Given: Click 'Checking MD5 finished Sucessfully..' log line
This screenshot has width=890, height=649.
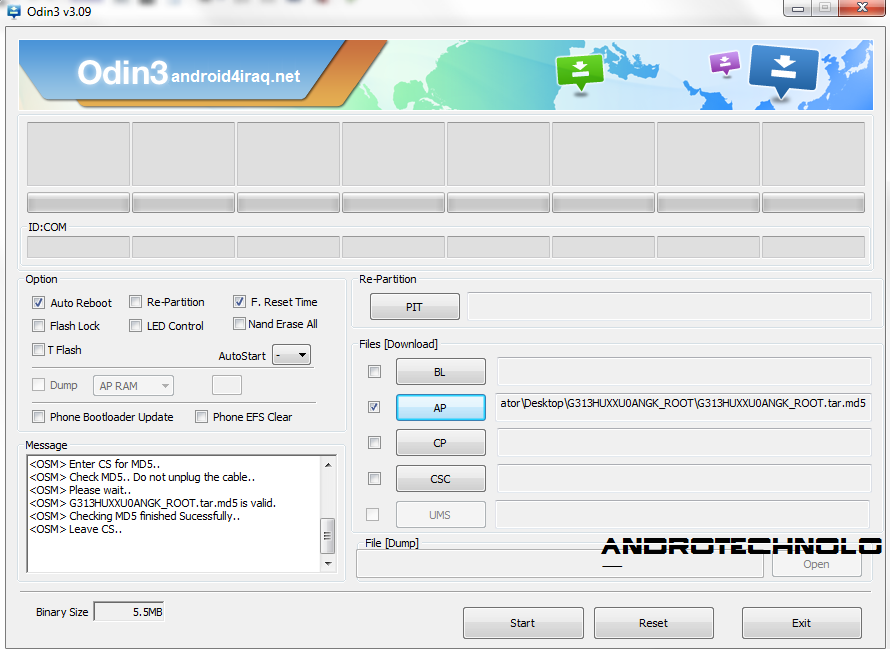Looking at the screenshot, I should pyautogui.click(x=154, y=516).
